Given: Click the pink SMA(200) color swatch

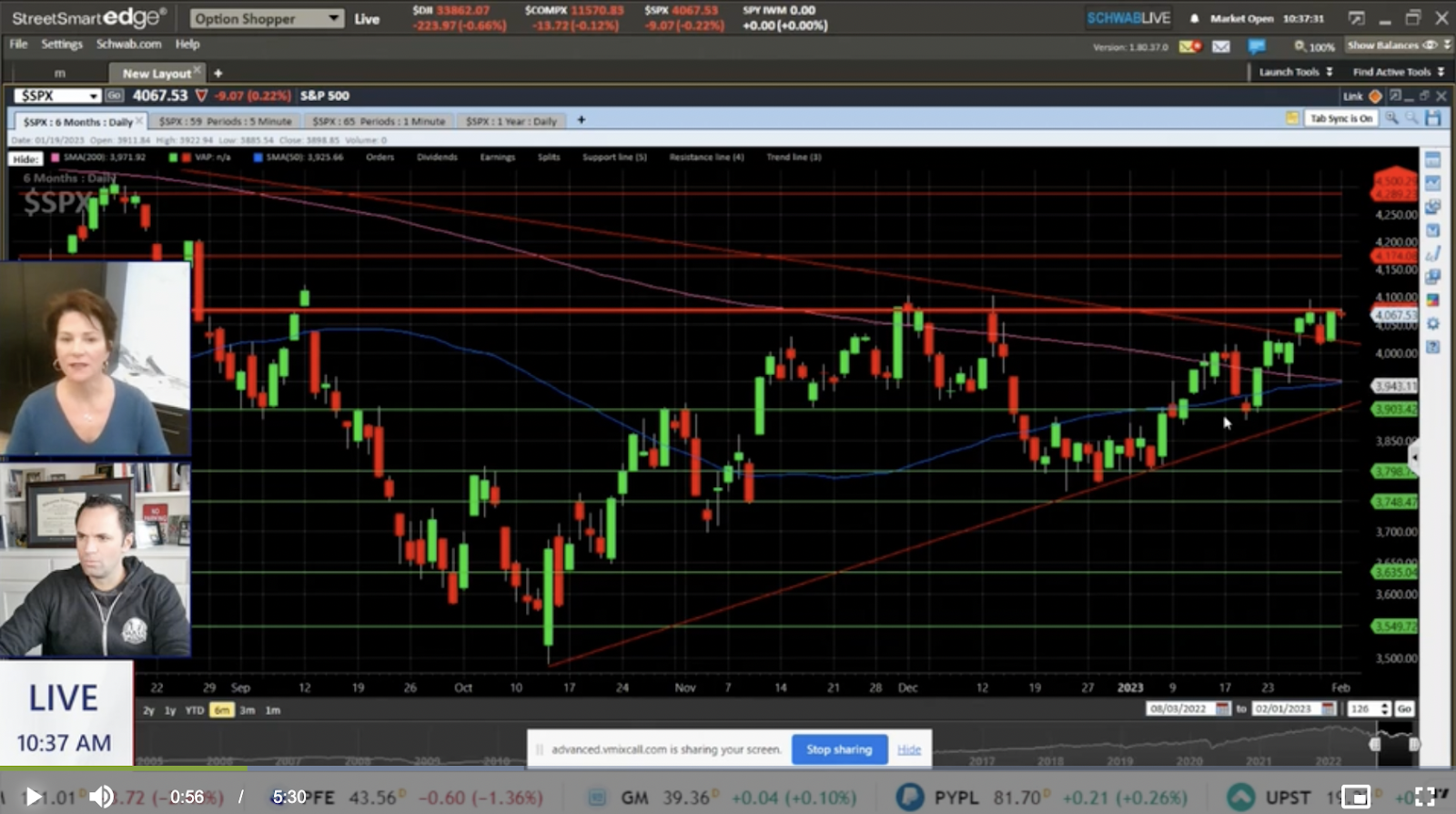Looking at the screenshot, I should (x=56, y=158).
